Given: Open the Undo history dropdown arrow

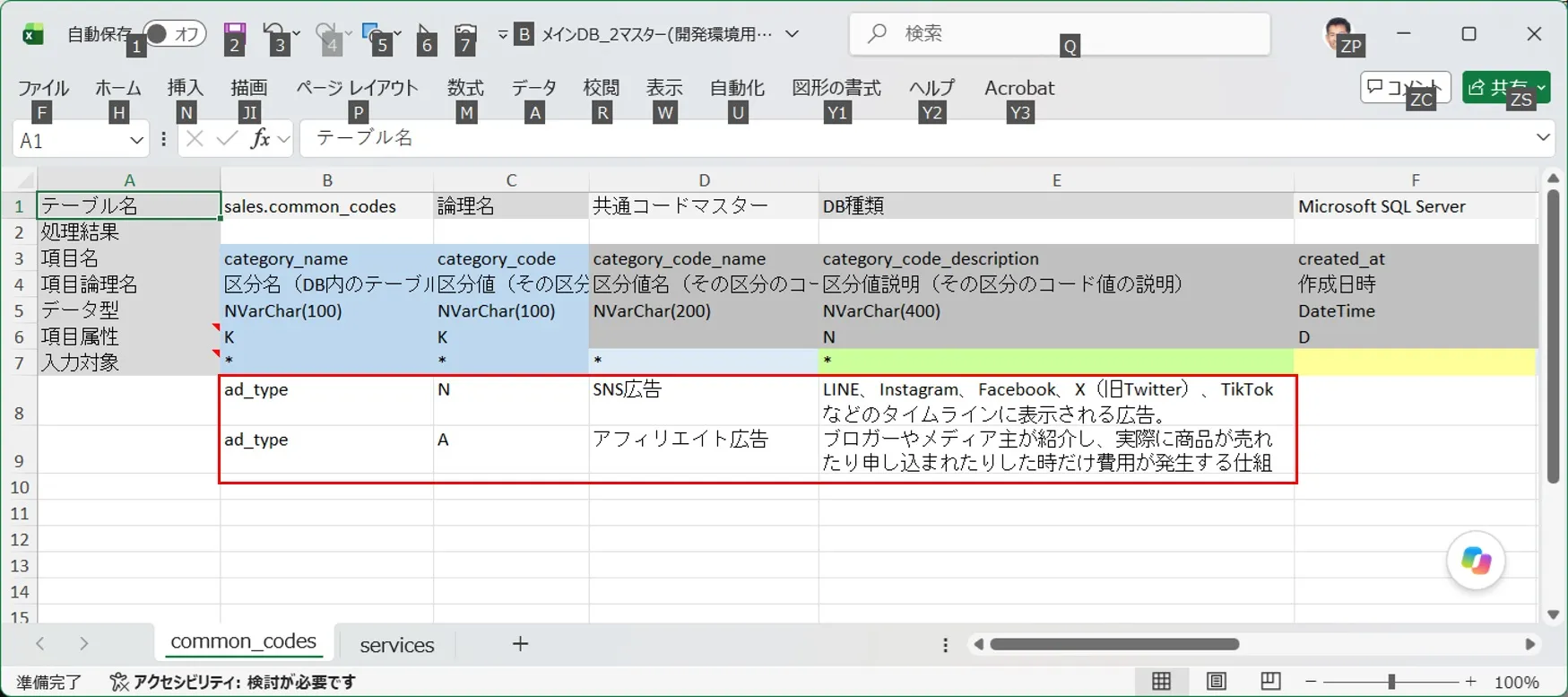Looking at the screenshot, I should pyautogui.click(x=297, y=32).
